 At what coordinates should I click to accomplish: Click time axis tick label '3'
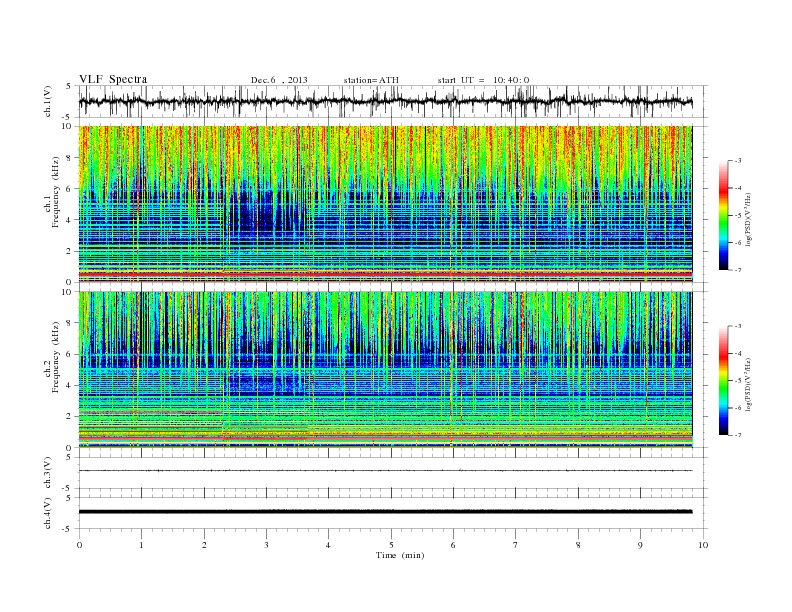[x=266, y=545]
